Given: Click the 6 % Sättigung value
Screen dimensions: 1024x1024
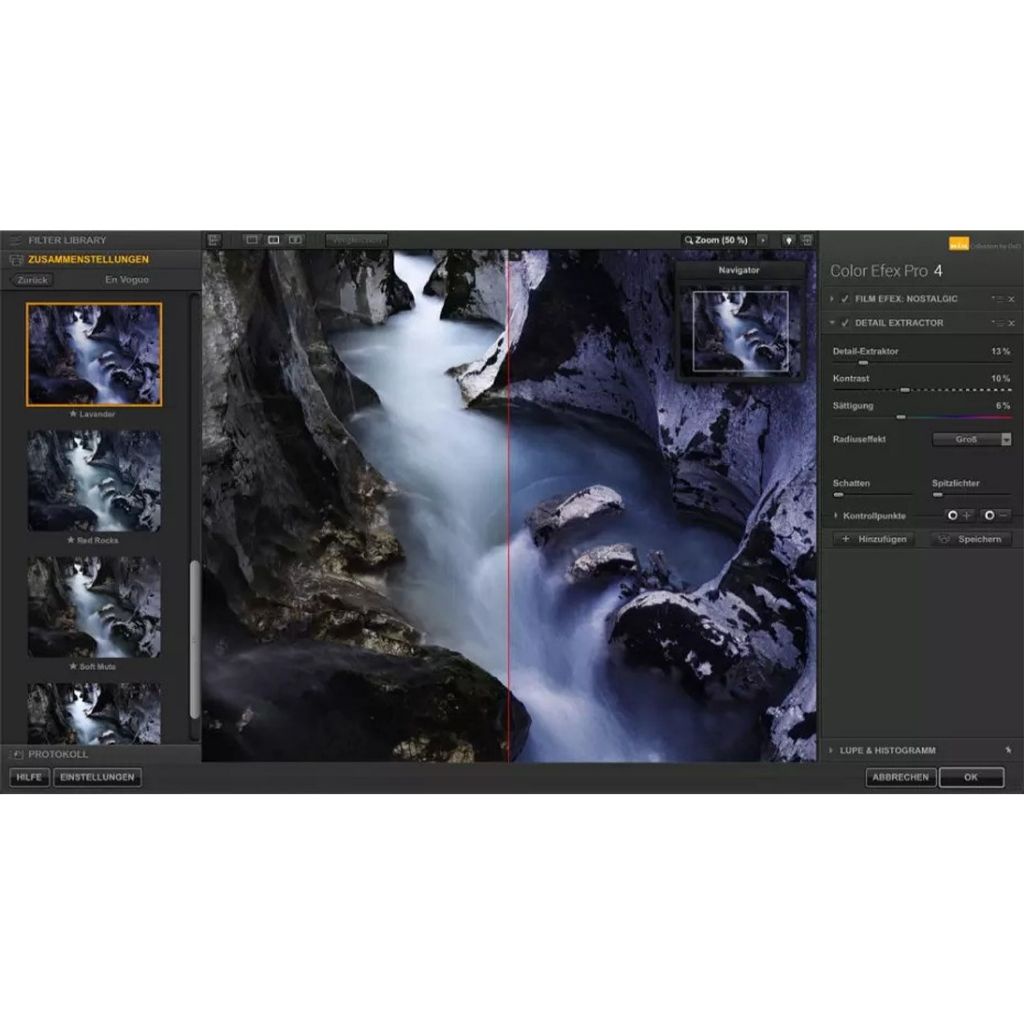Looking at the screenshot, I should 1003,406.
